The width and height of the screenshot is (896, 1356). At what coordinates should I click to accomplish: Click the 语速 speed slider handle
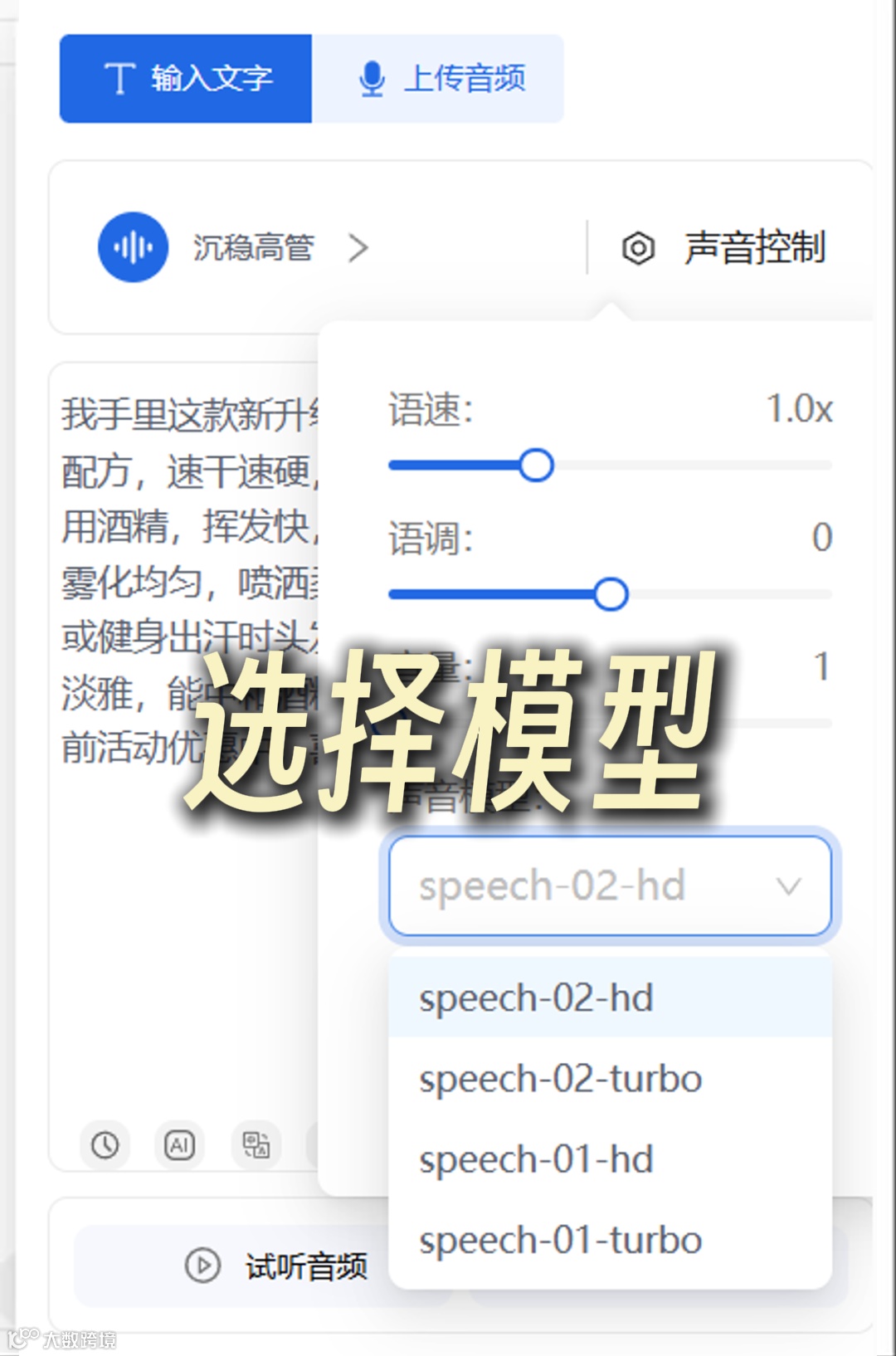coord(536,466)
